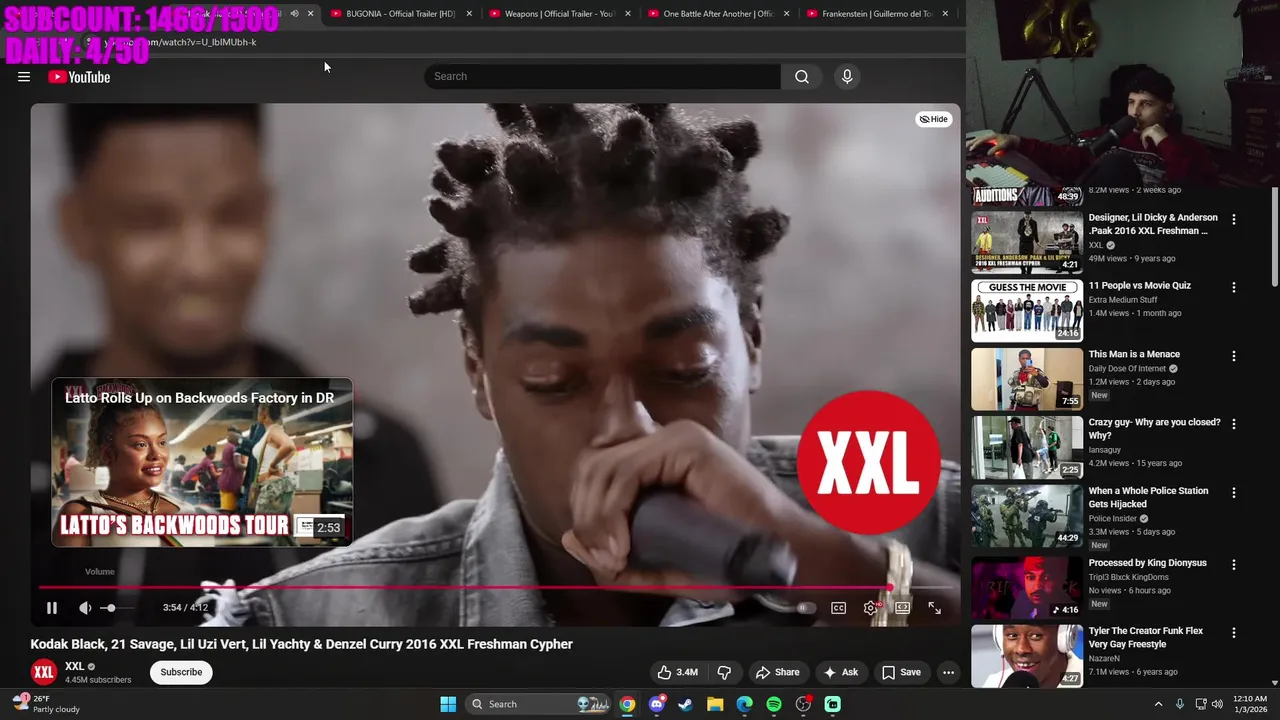Mute tab using speaker icon on active tab
The width and height of the screenshot is (1280, 720).
pos(294,14)
